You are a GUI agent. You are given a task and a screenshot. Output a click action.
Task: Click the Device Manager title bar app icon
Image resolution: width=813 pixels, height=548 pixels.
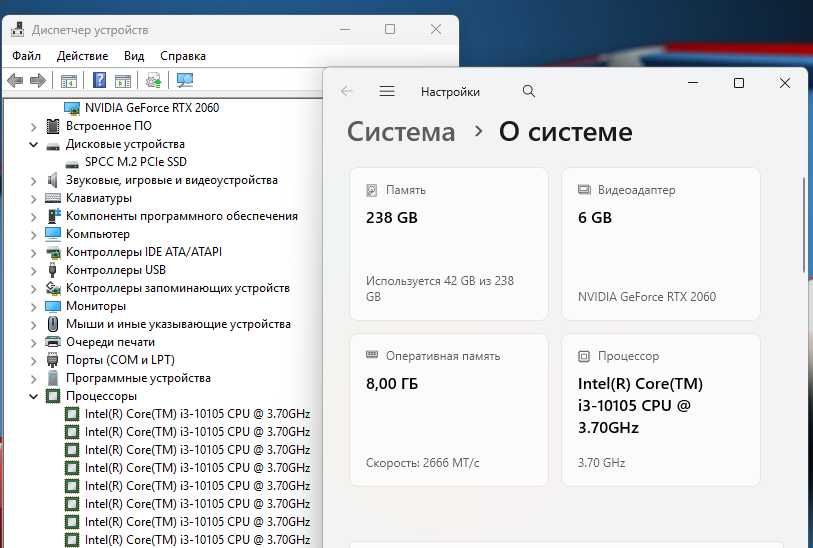pos(18,29)
